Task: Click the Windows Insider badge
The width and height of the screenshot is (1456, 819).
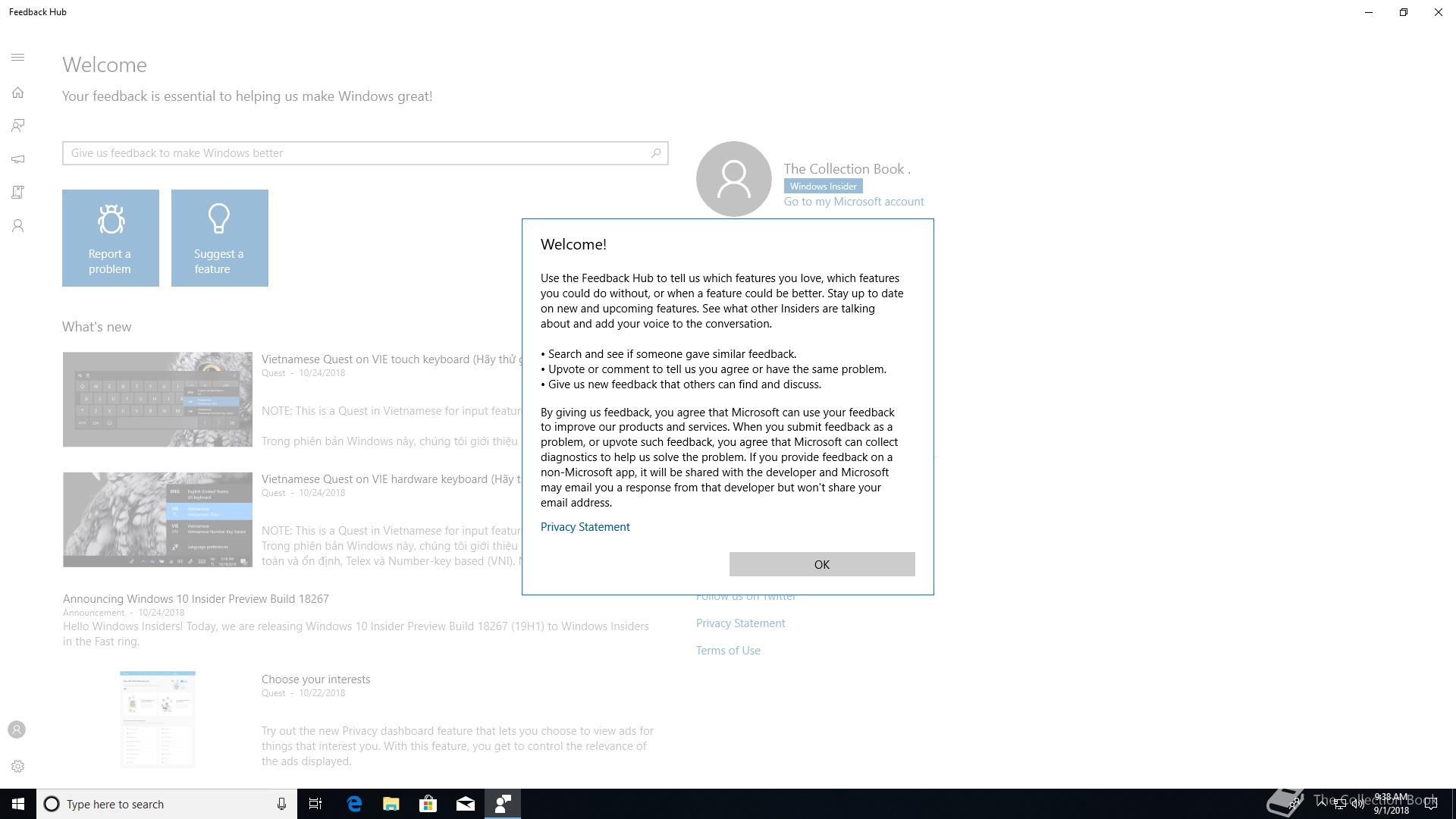Action: (823, 187)
